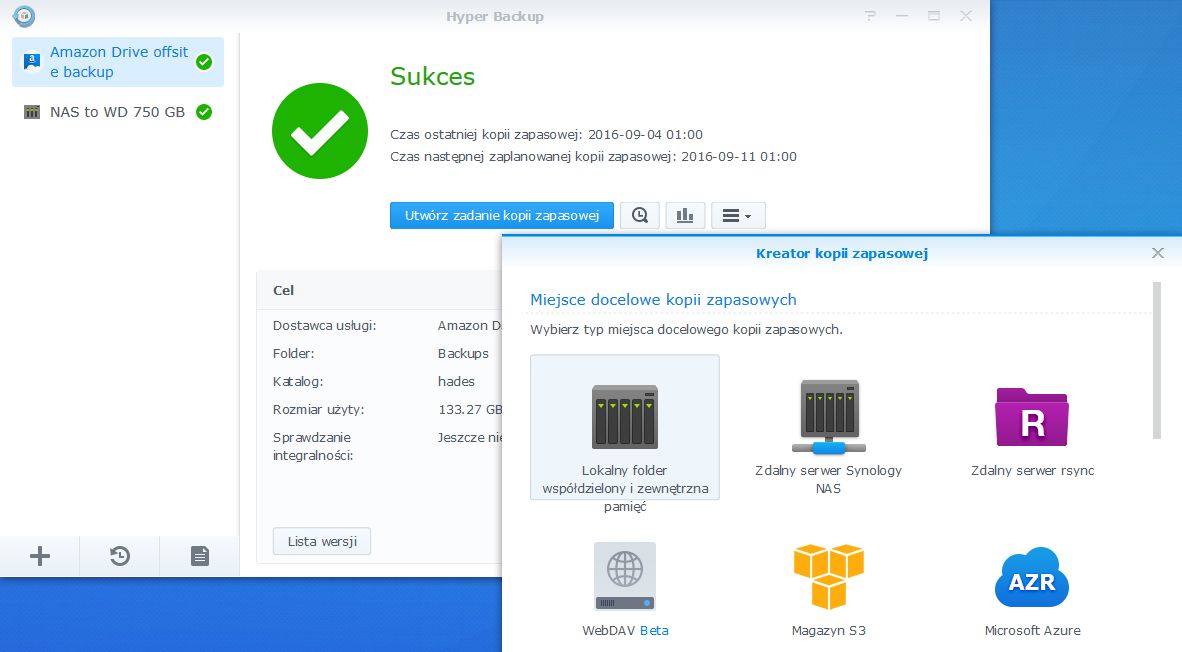Image resolution: width=1182 pixels, height=652 pixels.
Task: Click the Kreator kopii zapasowej title
Action: click(x=841, y=253)
